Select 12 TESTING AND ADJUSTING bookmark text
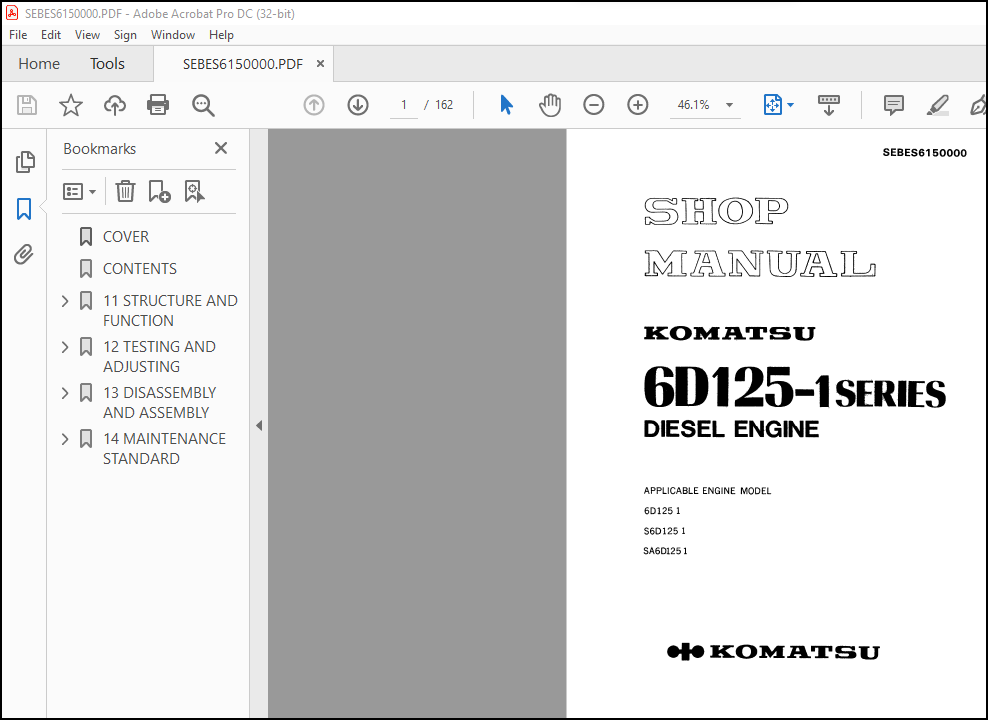The image size is (988, 720). pyautogui.click(x=159, y=357)
